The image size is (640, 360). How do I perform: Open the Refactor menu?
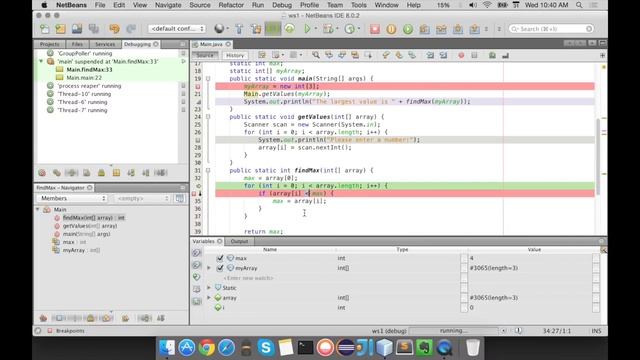click(231, 5)
